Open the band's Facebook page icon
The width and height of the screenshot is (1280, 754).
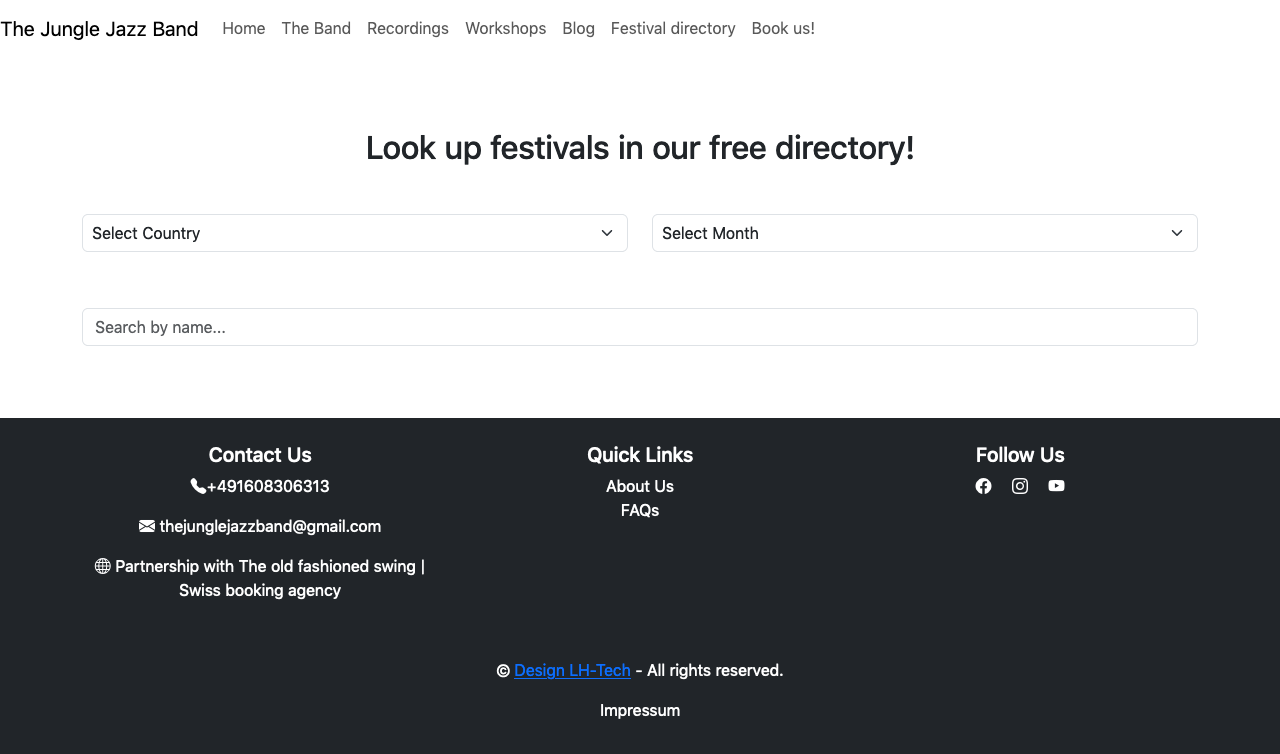[984, 486]
